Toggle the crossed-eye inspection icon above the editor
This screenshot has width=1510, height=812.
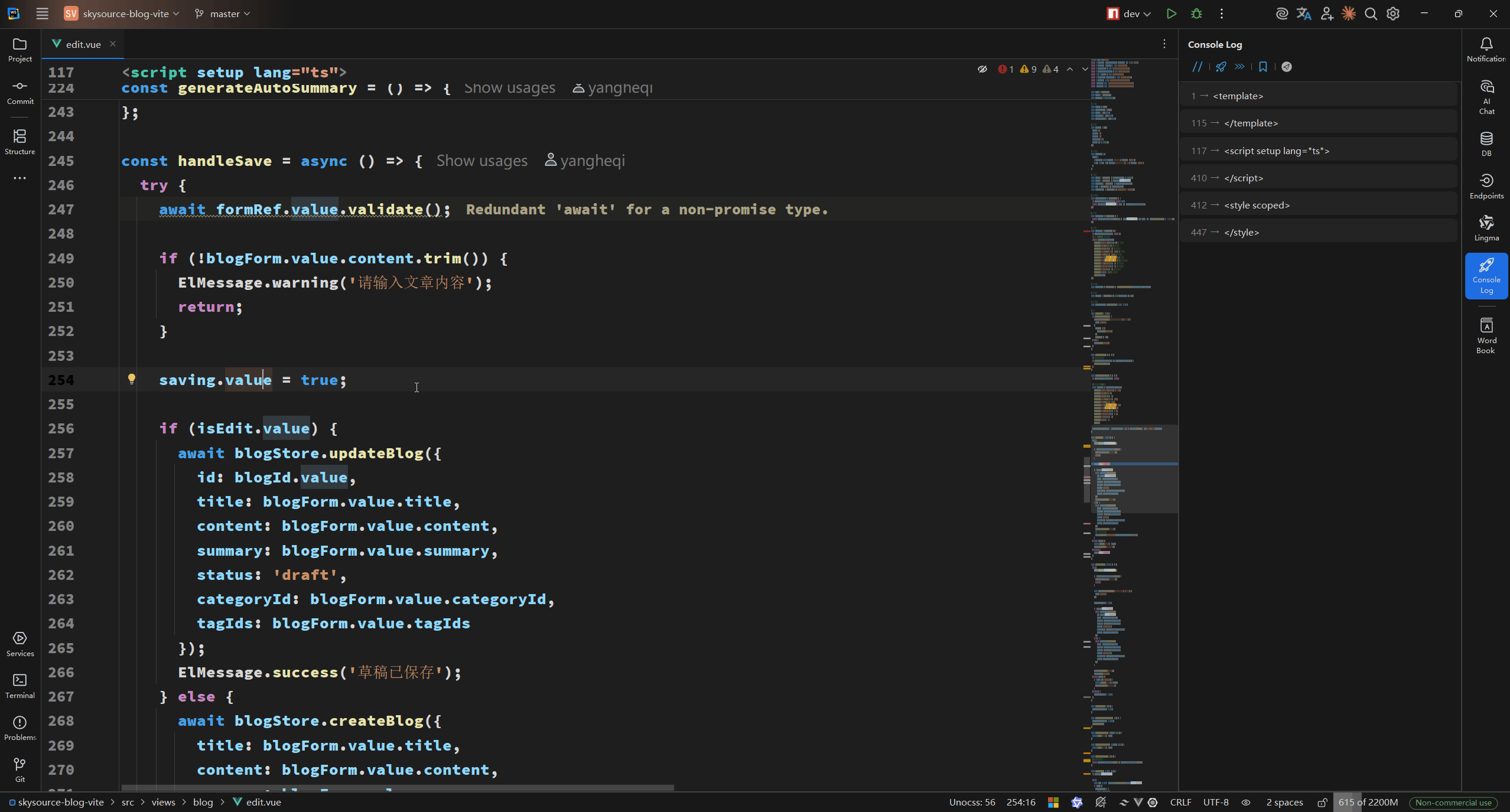pyautogui.click(x=982, y=69)
